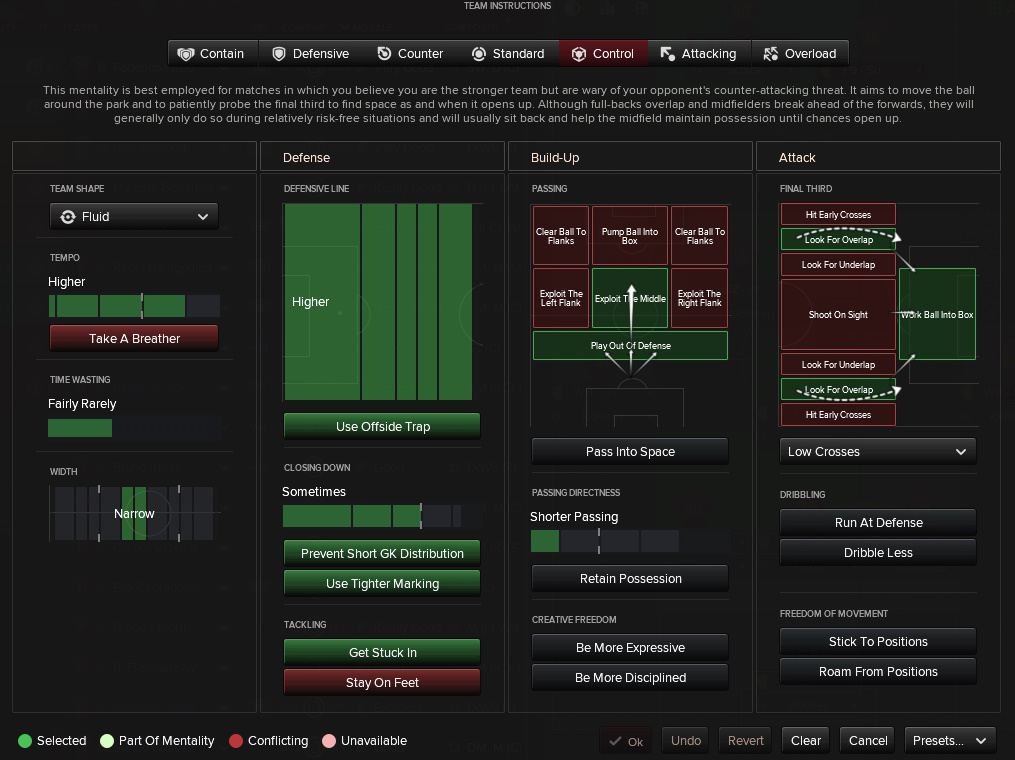Click the Width pitch diagram
The image size is (1015, 760).
(x=134, y=514)
